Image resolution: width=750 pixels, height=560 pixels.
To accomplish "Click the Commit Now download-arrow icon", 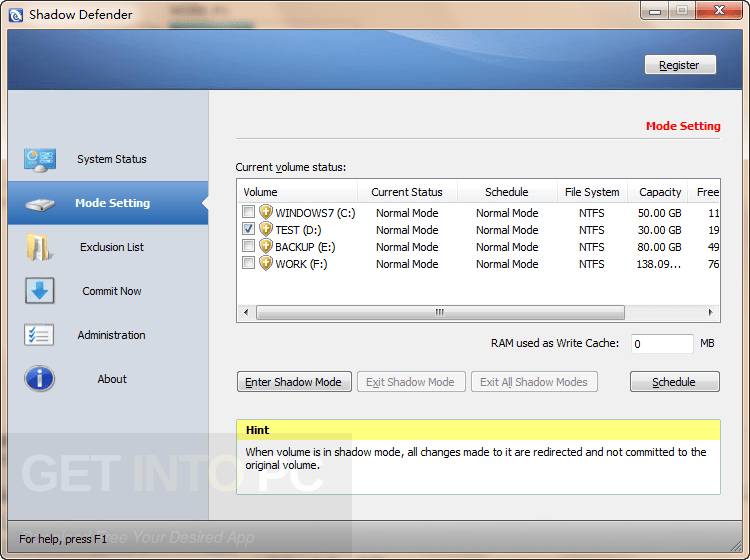I will (40, 291).
